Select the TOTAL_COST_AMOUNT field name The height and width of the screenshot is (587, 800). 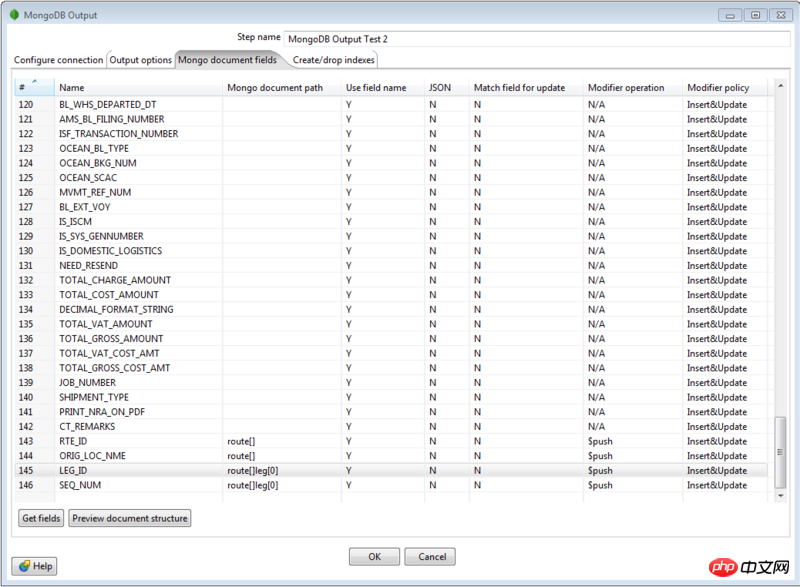point(109,295)
